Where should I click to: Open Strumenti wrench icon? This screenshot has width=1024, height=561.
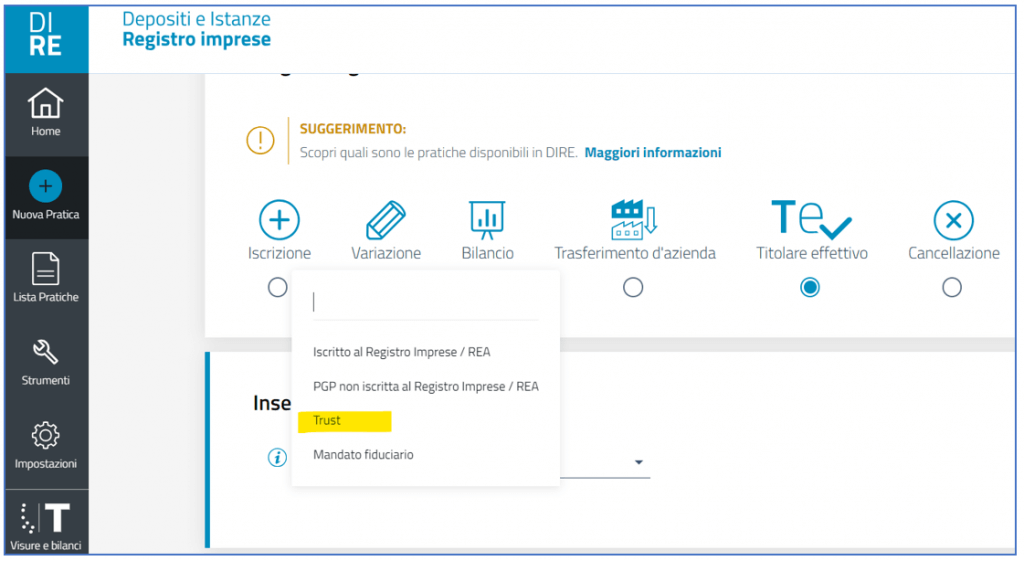[x=46, y=352]
